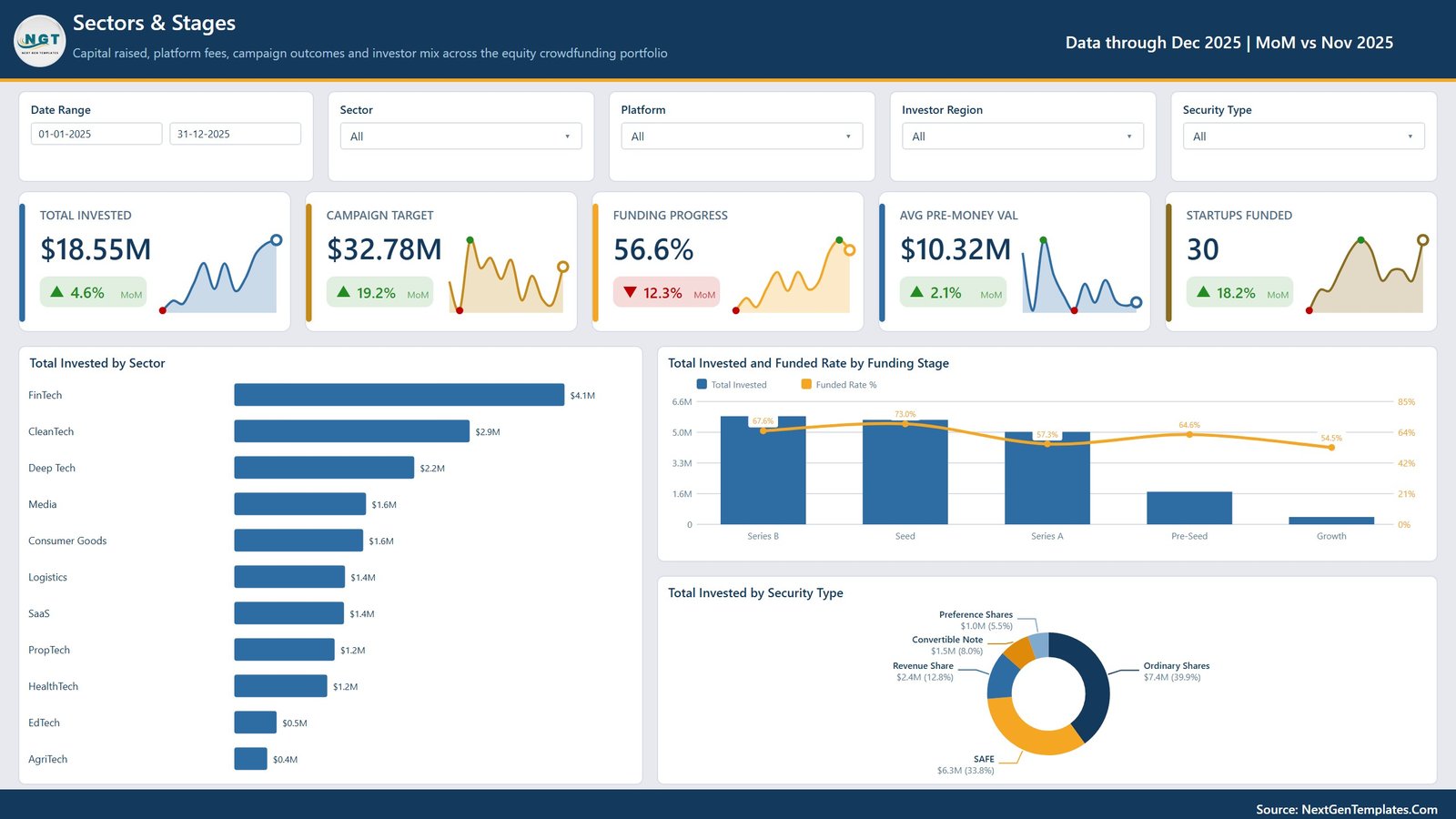Open the Platform dropdown
1456x819 pixels.
point(742,136)
